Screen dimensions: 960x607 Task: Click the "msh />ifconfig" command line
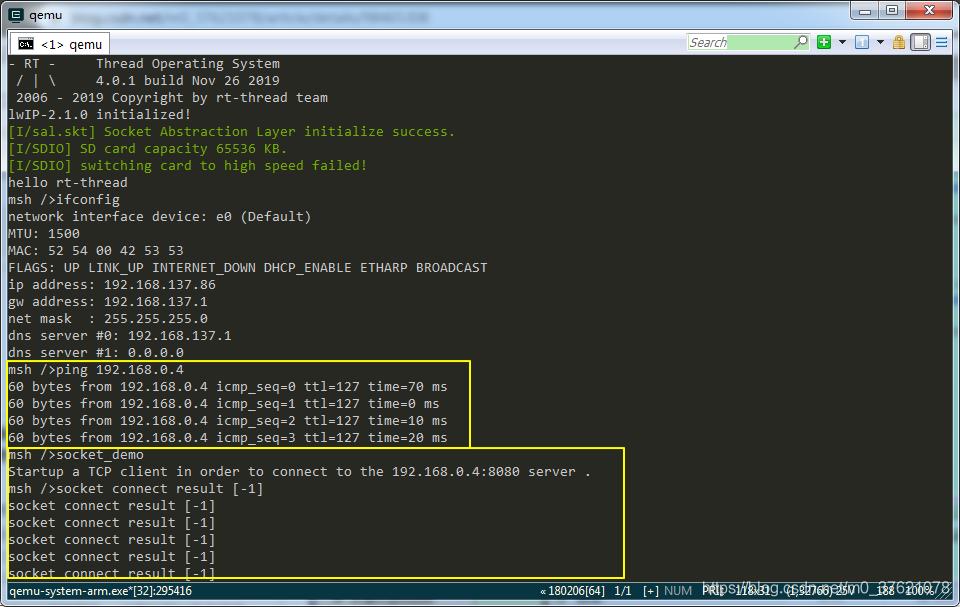point(64,200)
